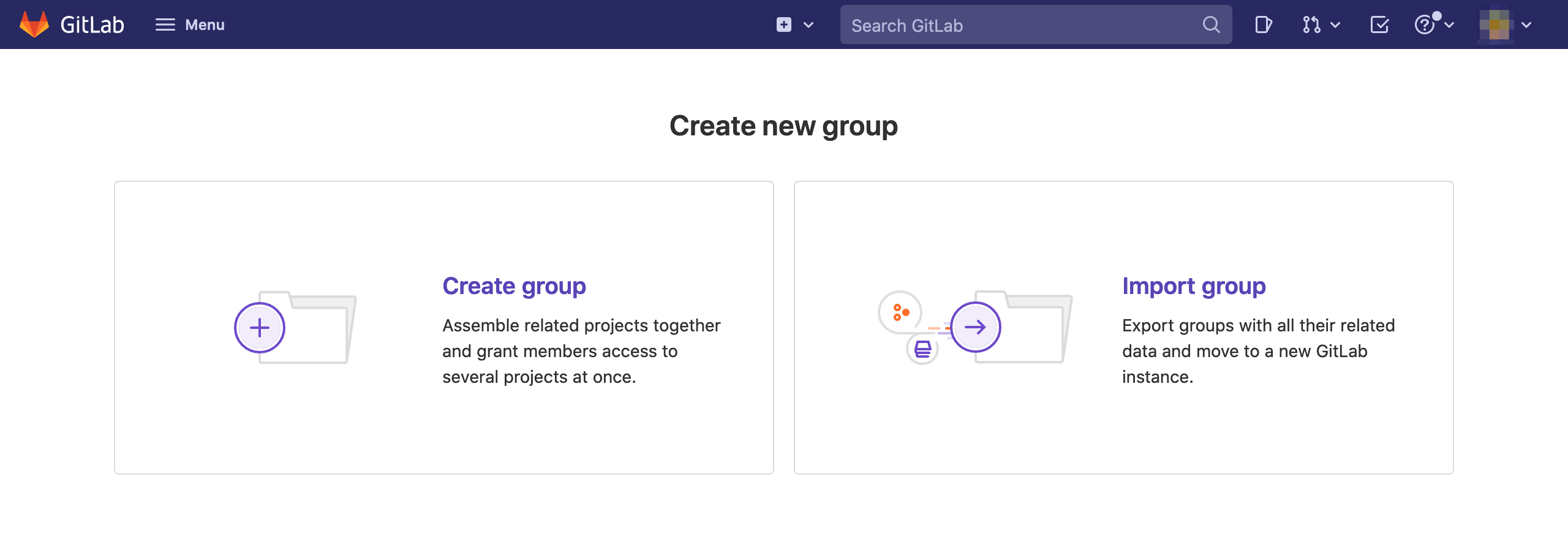Open the Issues icon in navbar

tap(1263, 25)
